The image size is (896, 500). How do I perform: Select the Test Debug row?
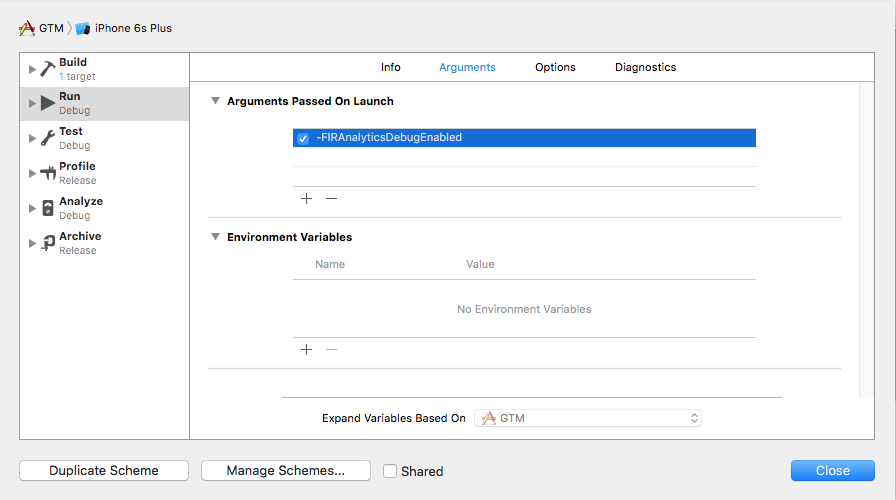coord(105,138)
